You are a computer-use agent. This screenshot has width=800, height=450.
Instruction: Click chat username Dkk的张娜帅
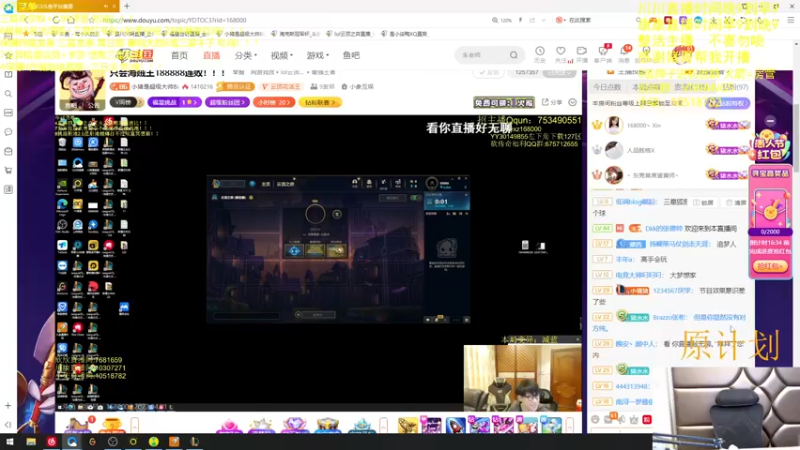[x=663, y=229]
